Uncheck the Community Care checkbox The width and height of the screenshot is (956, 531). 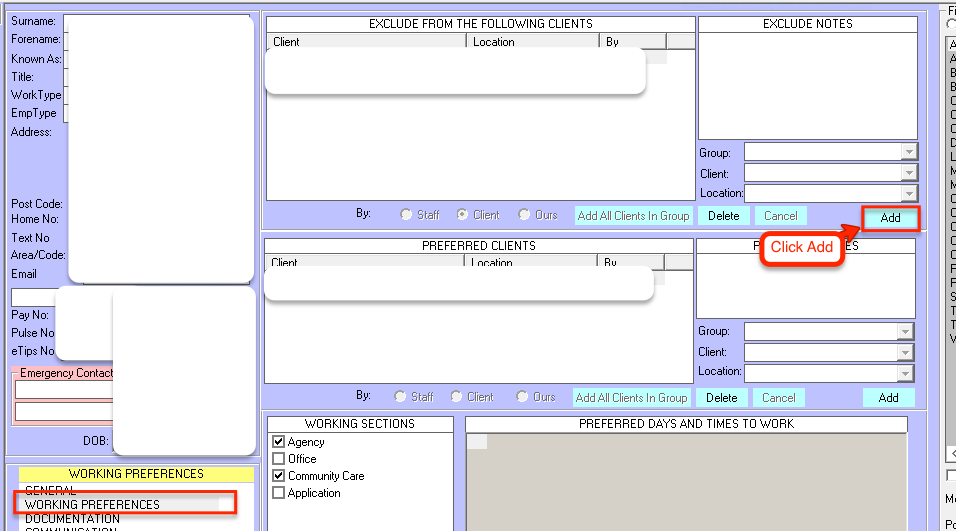point(279,476)
